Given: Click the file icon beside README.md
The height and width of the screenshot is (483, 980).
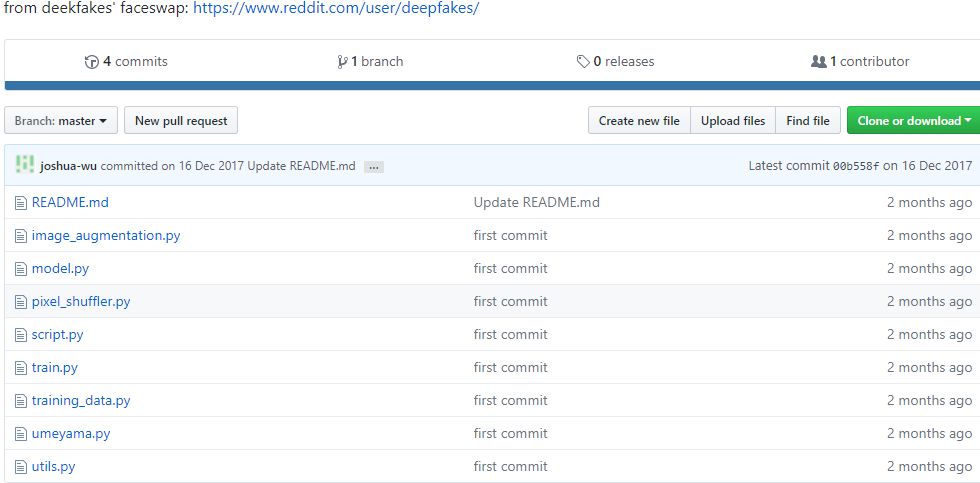Looking at the screenshot, I should (21, 202).
